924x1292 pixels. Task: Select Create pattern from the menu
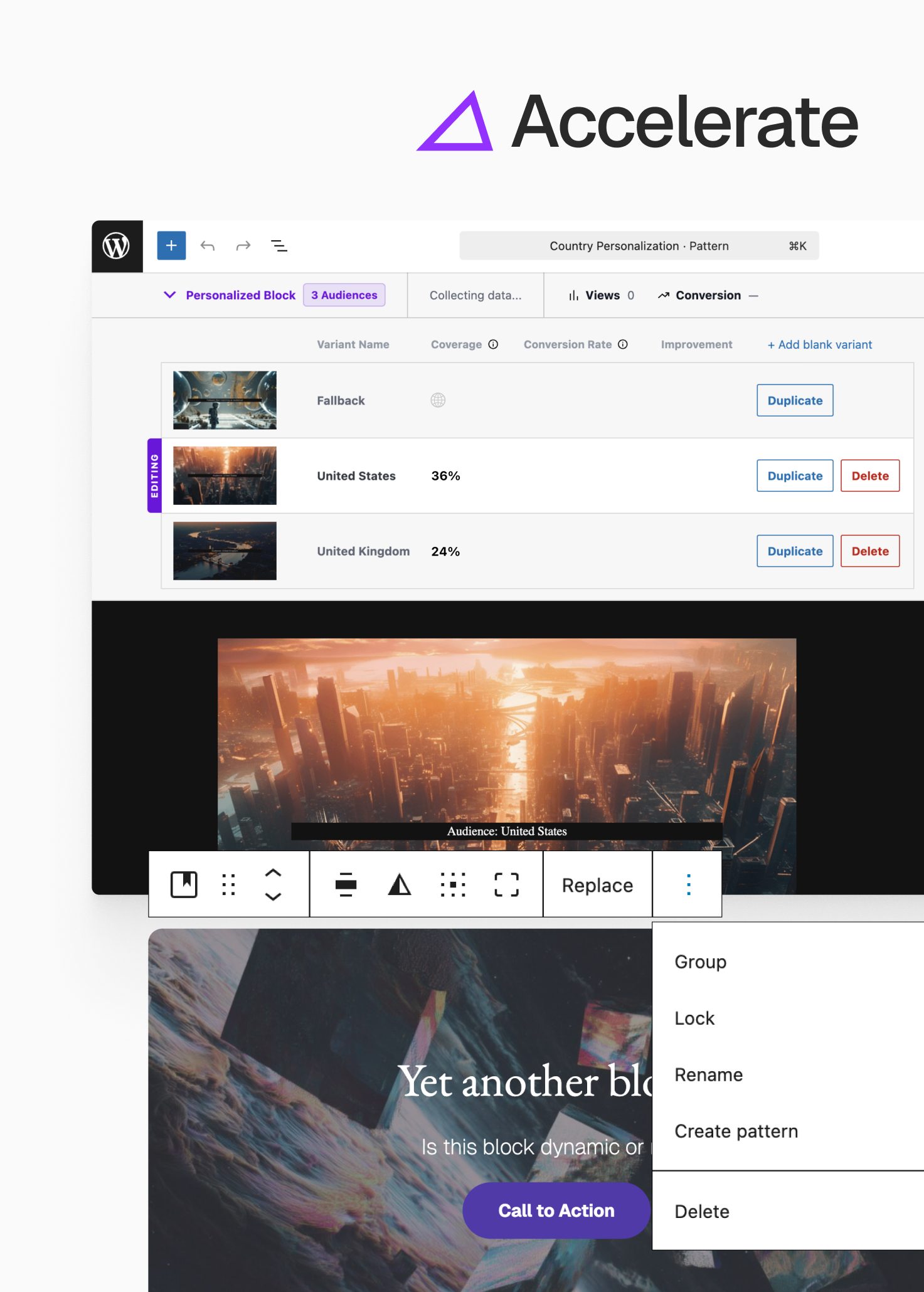[x=736, y=1131]
